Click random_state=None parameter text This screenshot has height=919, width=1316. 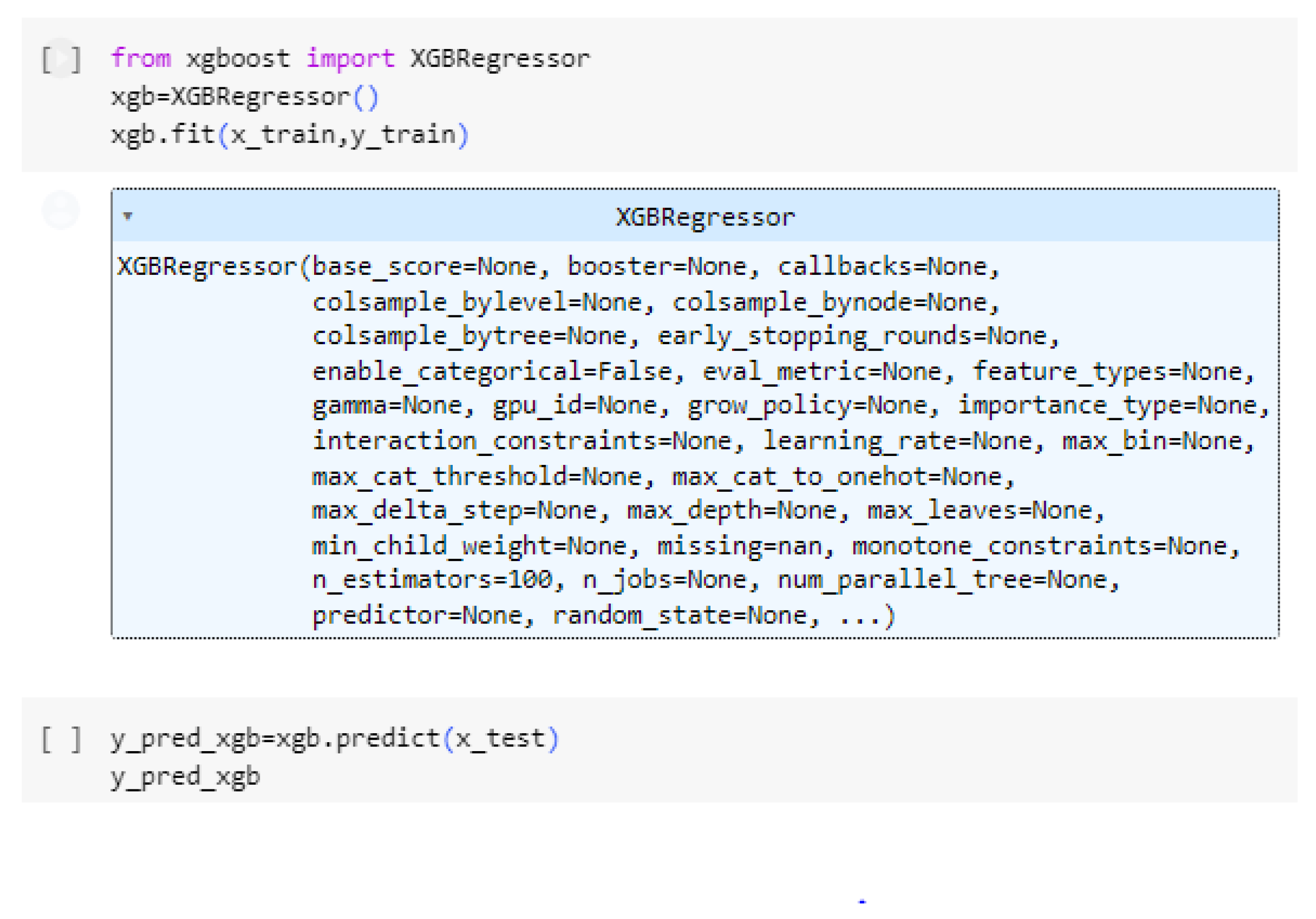[x=680, y=615]
